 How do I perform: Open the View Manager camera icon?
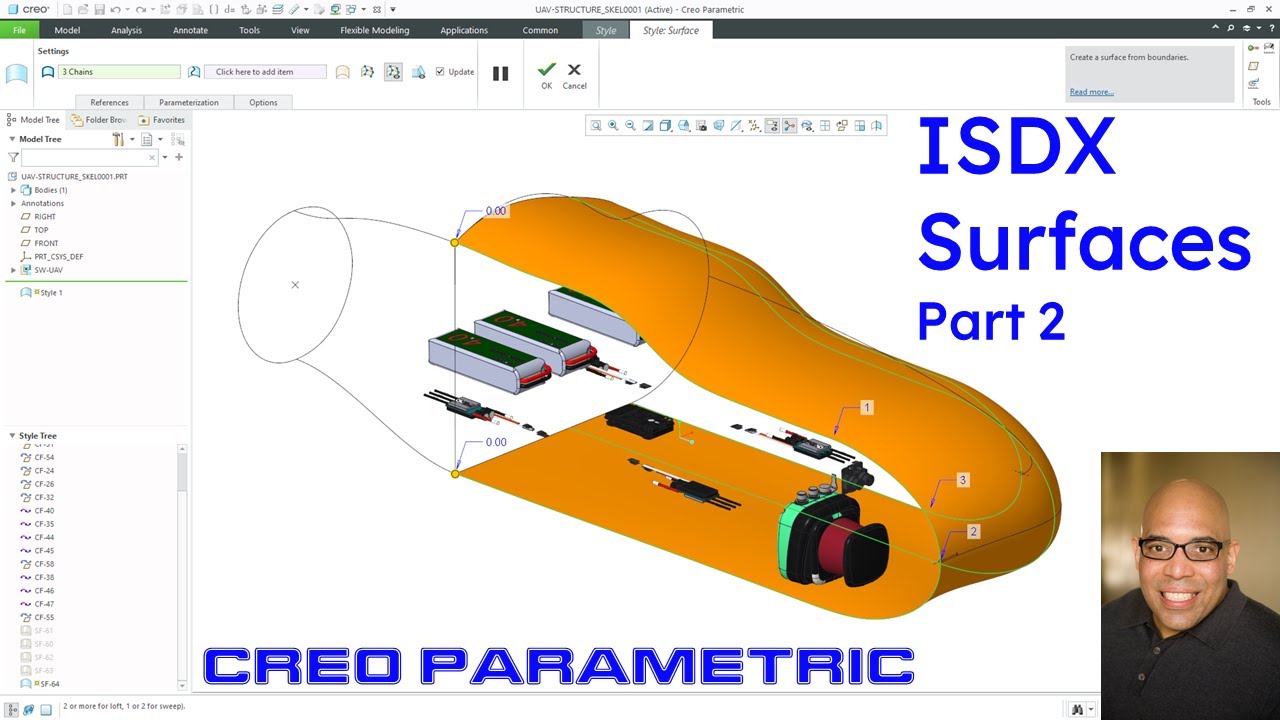[x=701, y=126]
